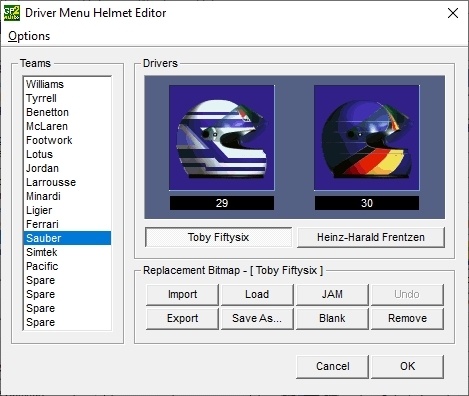469x396 pixels.
Task: Select McLaren in the Teams list
Action: coord(67,126)
